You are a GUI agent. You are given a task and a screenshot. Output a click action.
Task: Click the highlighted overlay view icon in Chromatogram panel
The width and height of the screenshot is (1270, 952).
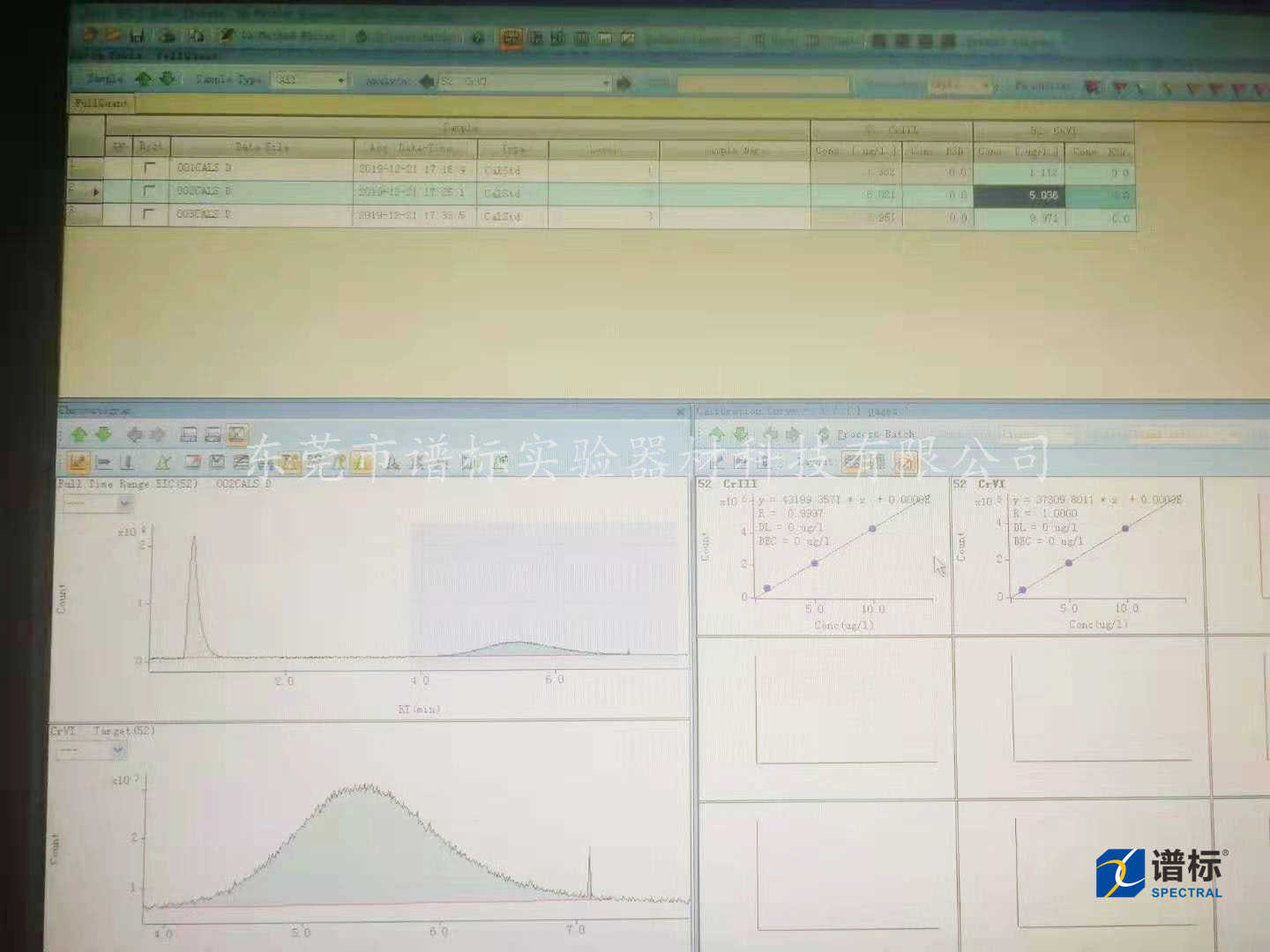coord(236,434)
